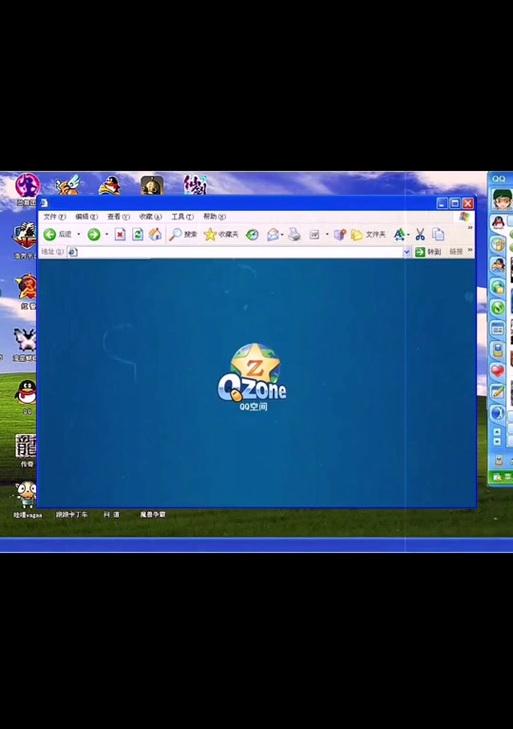The width and height of the screenshot is (513, 729).
Task: Stop page loading with red X icon
Action: coord(120,234)
